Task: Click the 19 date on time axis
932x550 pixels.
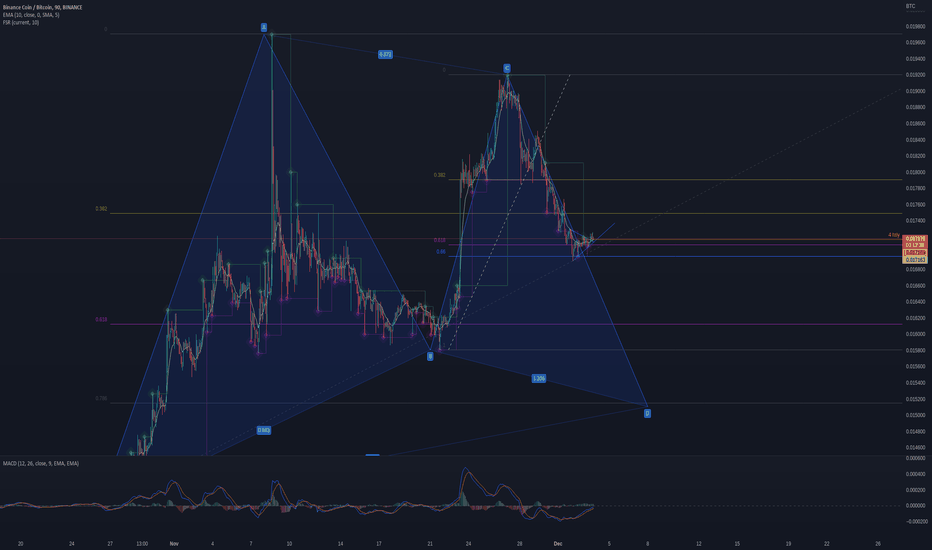Action: coord(788,543)
